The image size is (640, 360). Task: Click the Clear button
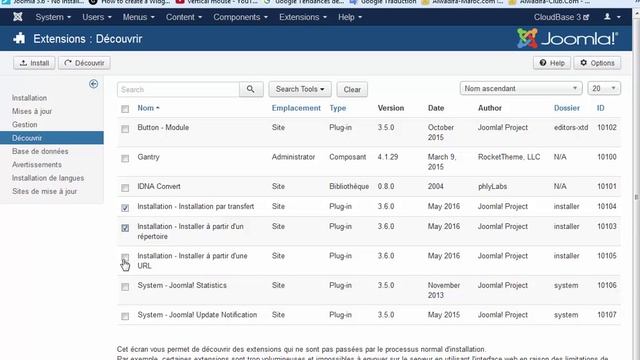point(352,89)
